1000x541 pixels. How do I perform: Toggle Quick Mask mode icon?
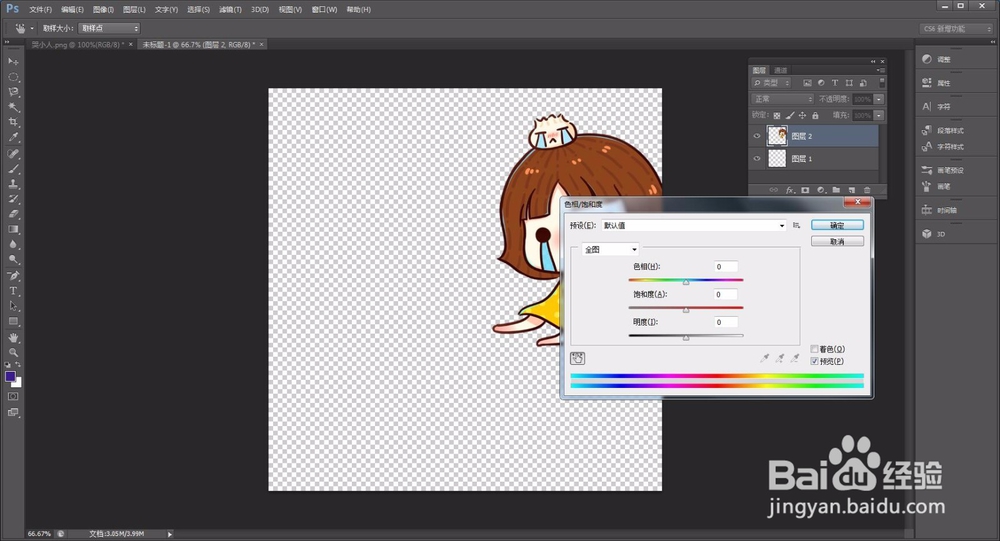(x=13, y=396)
